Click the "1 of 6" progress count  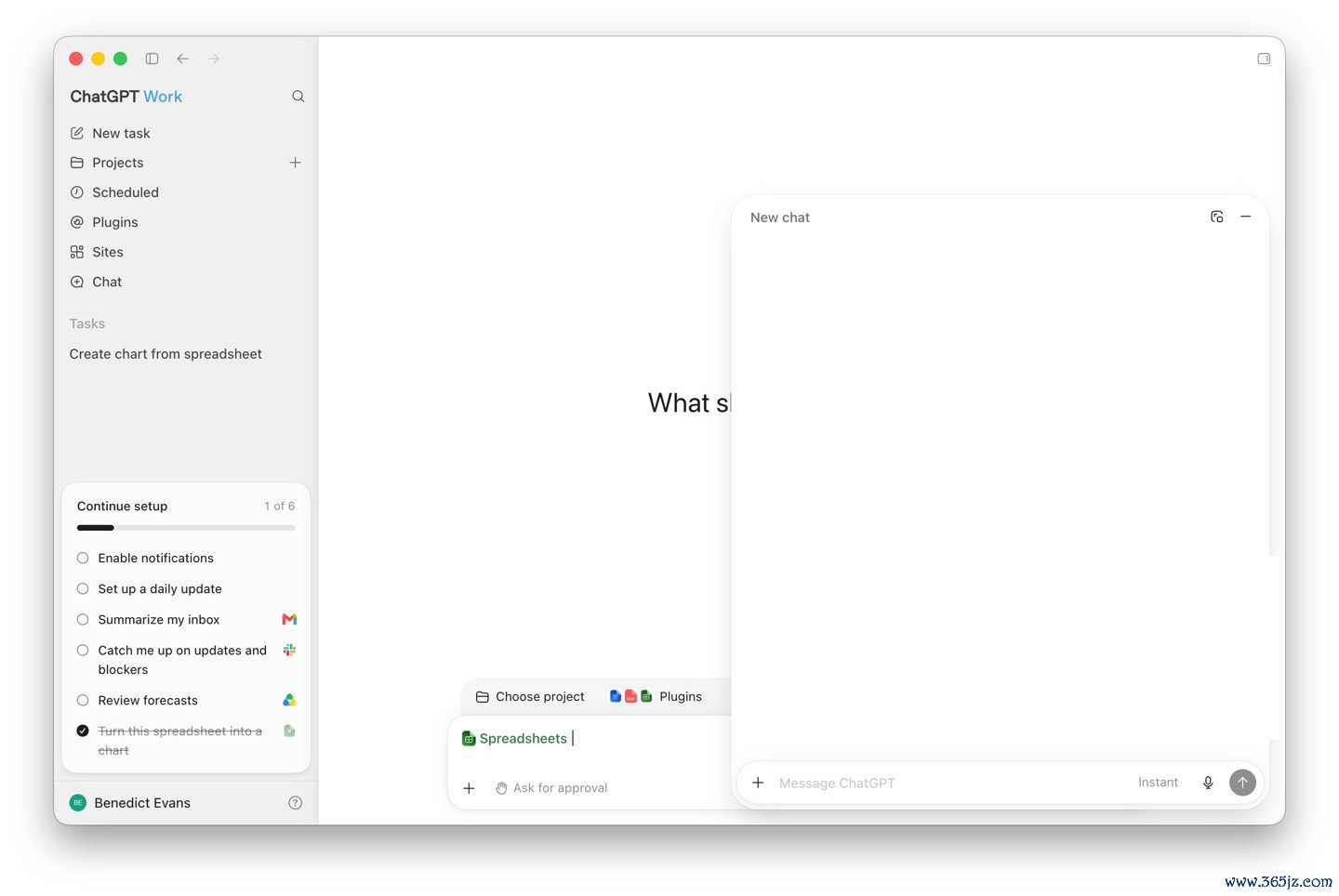[x=279, y=507]
